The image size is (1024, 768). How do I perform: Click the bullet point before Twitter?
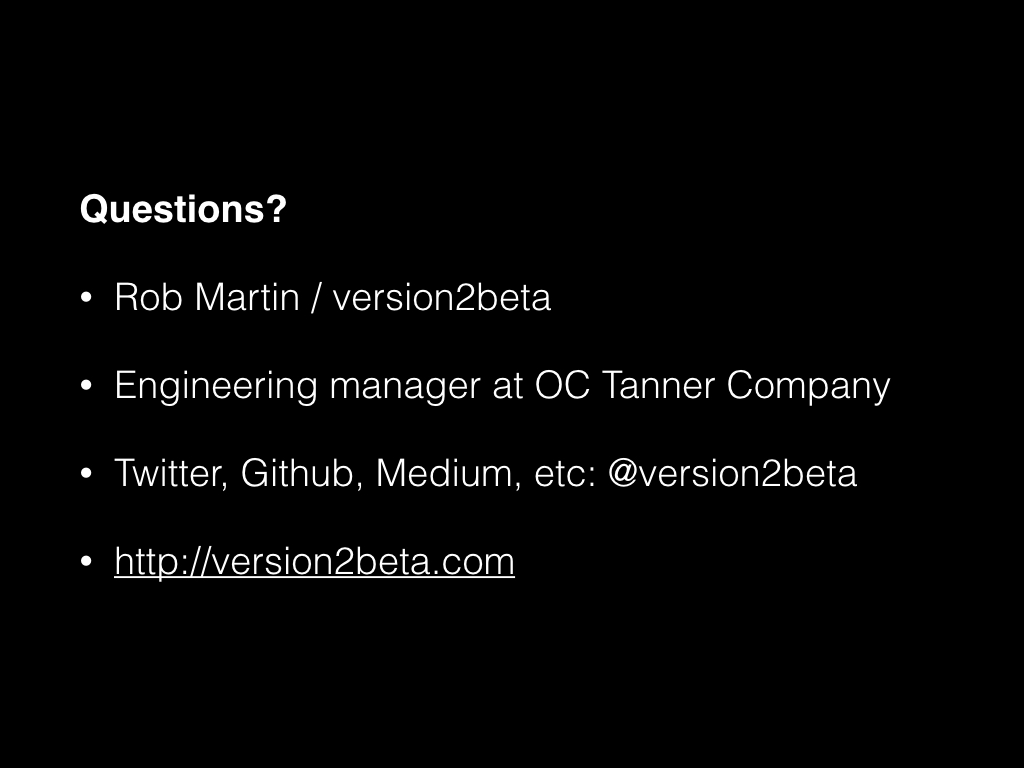click(x=86, y=473)
